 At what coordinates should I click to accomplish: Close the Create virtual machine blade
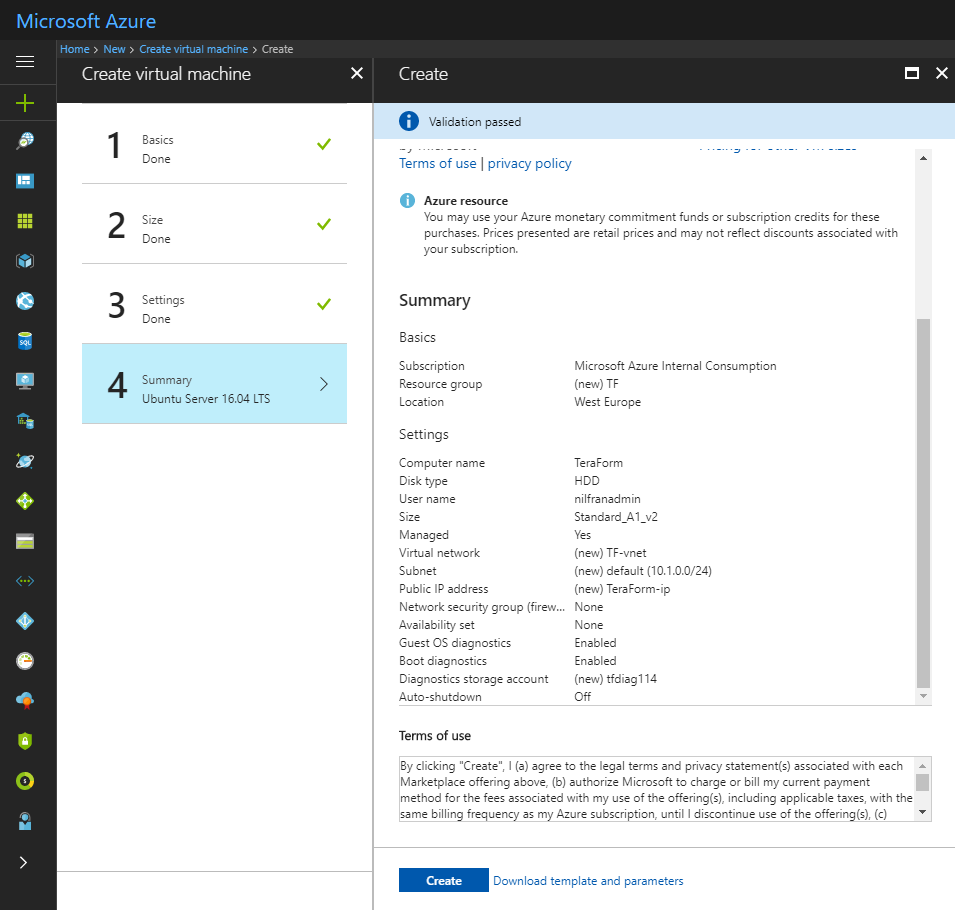[x=357, y=74]
